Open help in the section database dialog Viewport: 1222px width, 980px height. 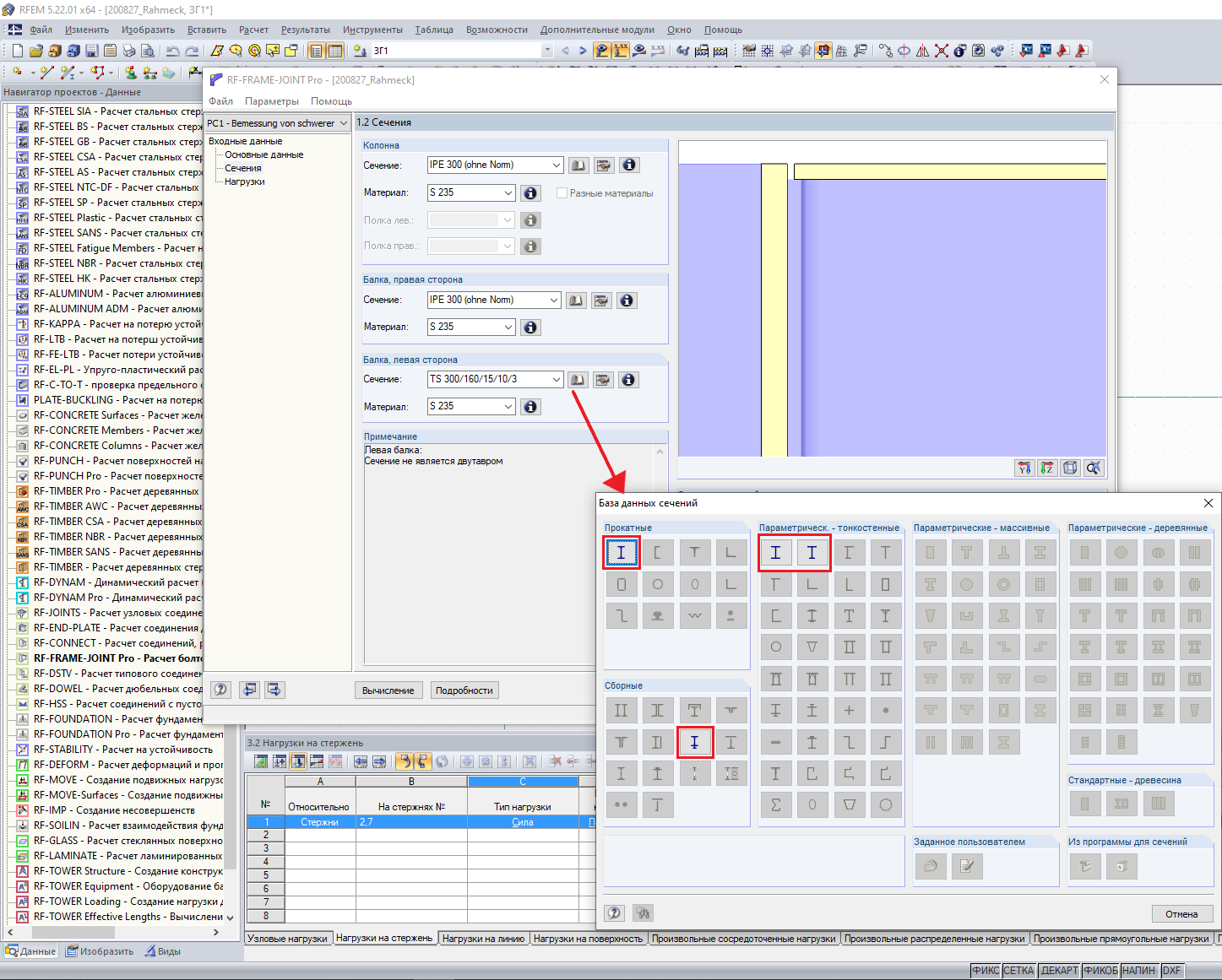tap(614, 913)
